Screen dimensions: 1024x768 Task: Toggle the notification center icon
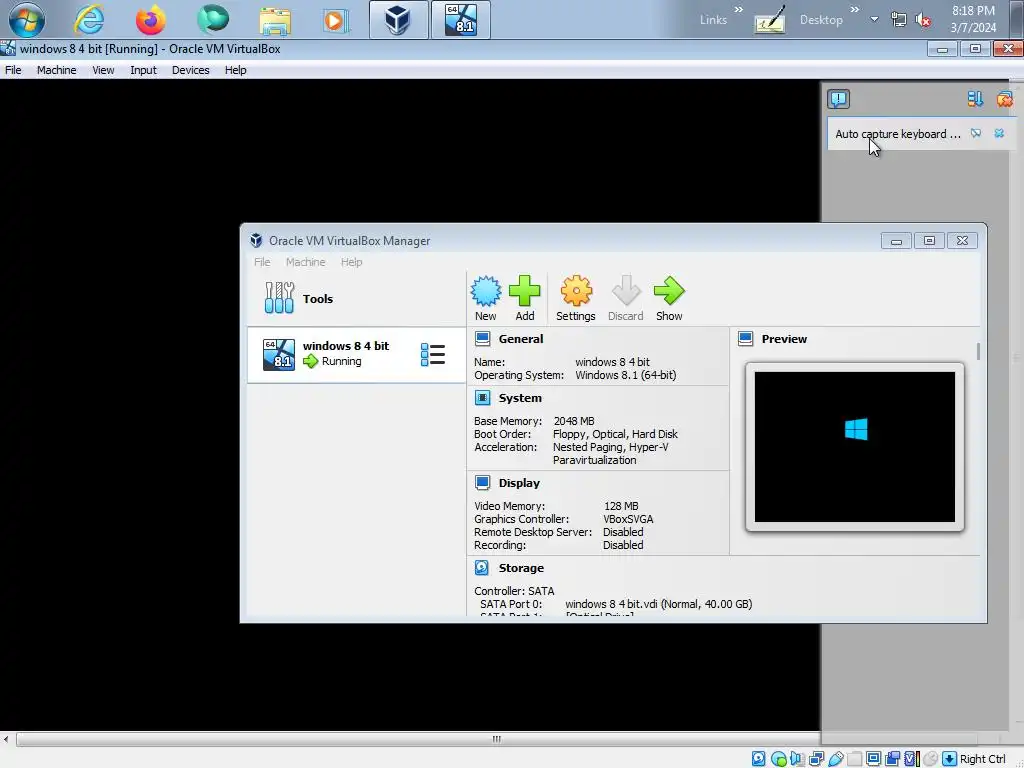(x=838, y=99)
